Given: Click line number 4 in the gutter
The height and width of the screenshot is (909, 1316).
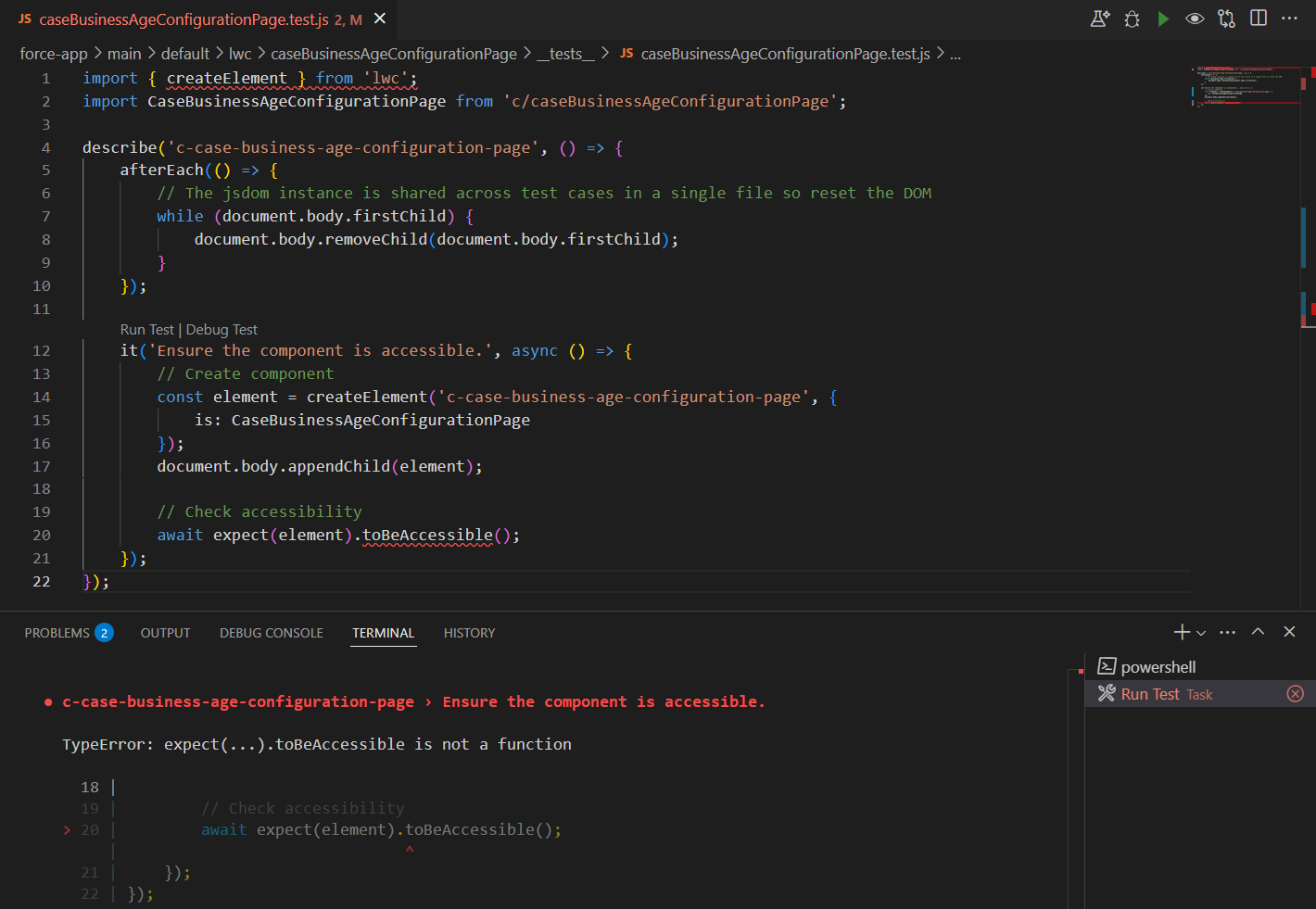Looking at the screenshot, I should click(46, 147).
